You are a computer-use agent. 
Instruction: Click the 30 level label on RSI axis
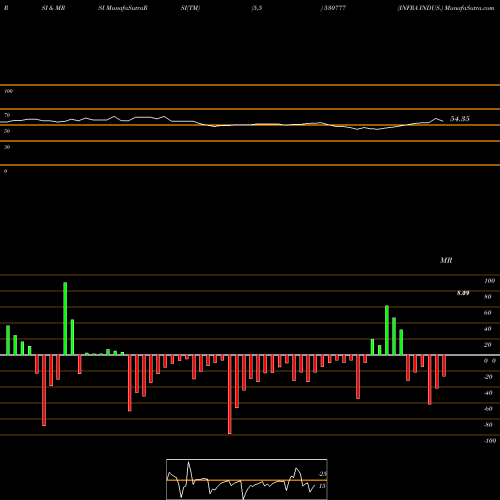(7, 147)
